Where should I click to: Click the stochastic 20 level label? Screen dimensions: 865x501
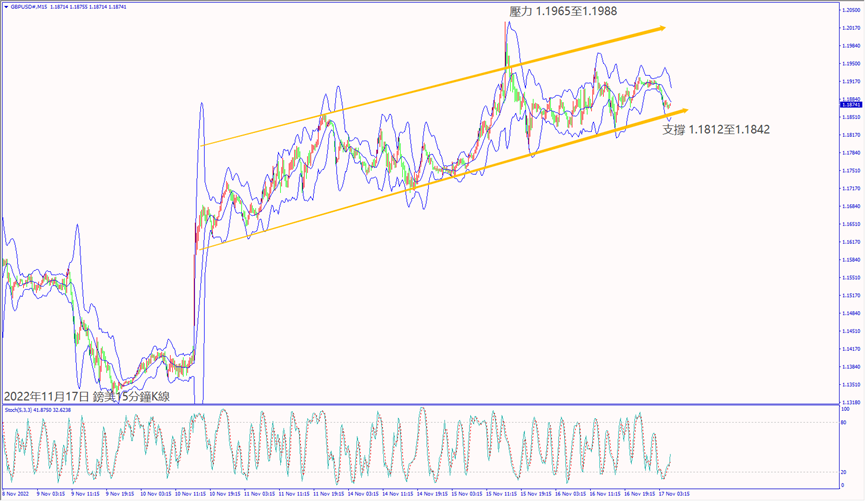coord(845,471)
